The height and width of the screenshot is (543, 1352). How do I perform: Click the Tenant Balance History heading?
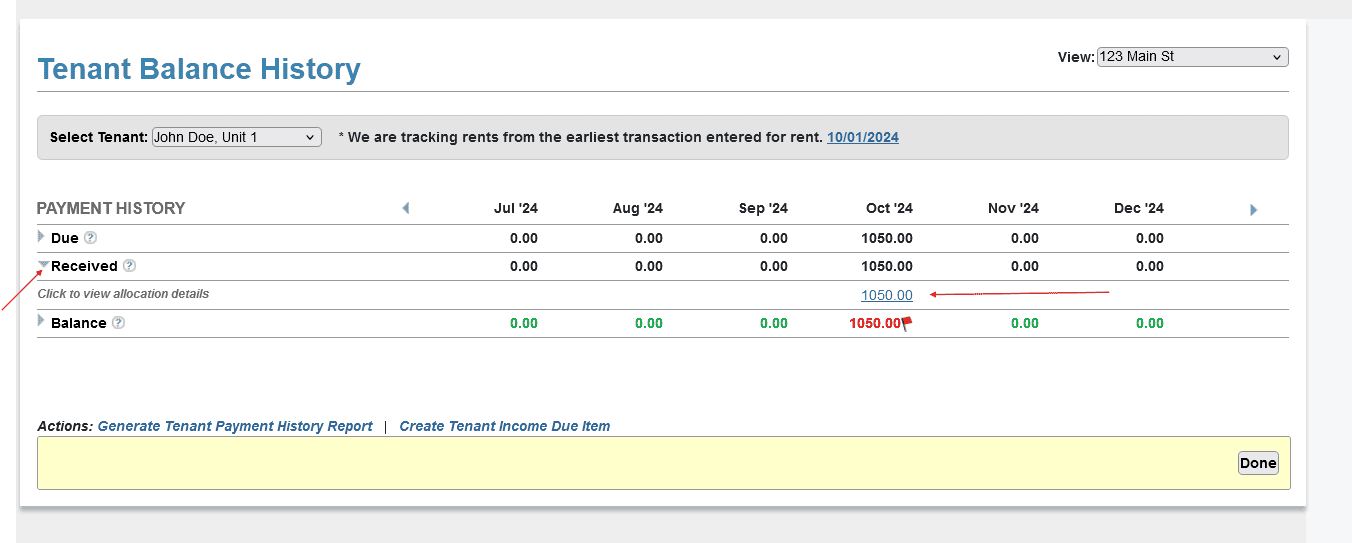point(199,70)
